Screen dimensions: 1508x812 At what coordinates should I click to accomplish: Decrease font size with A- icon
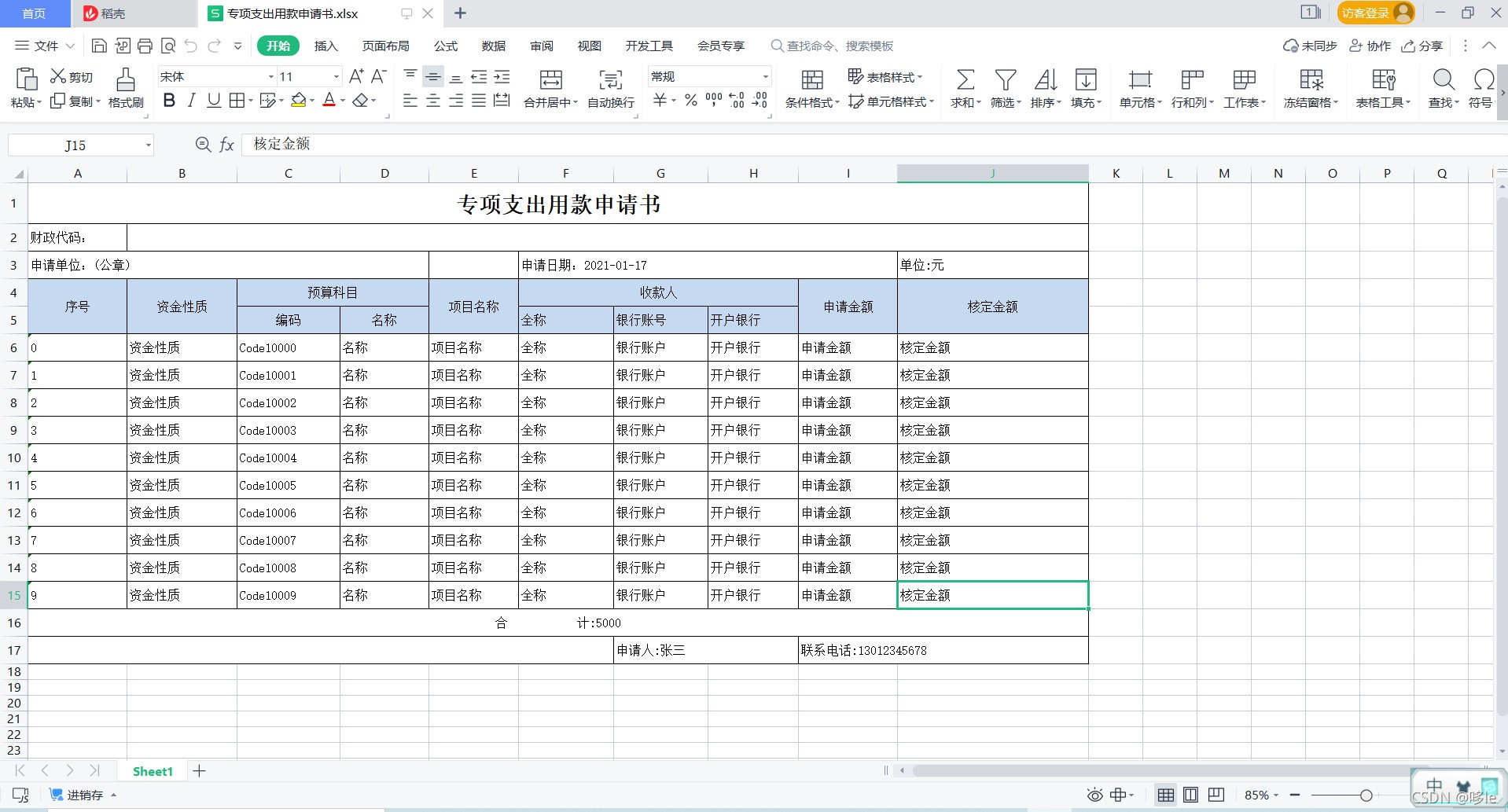379,76
